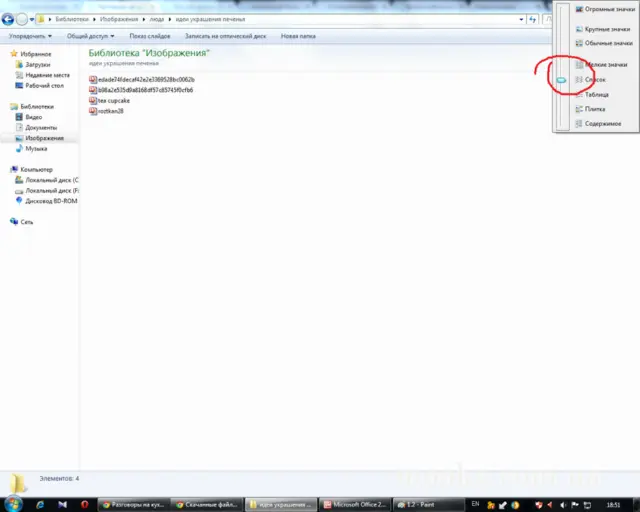The width and height of the screenshot is (640, 512).
Task: Click люда breadcrumb in address bar
Action: 157,19
